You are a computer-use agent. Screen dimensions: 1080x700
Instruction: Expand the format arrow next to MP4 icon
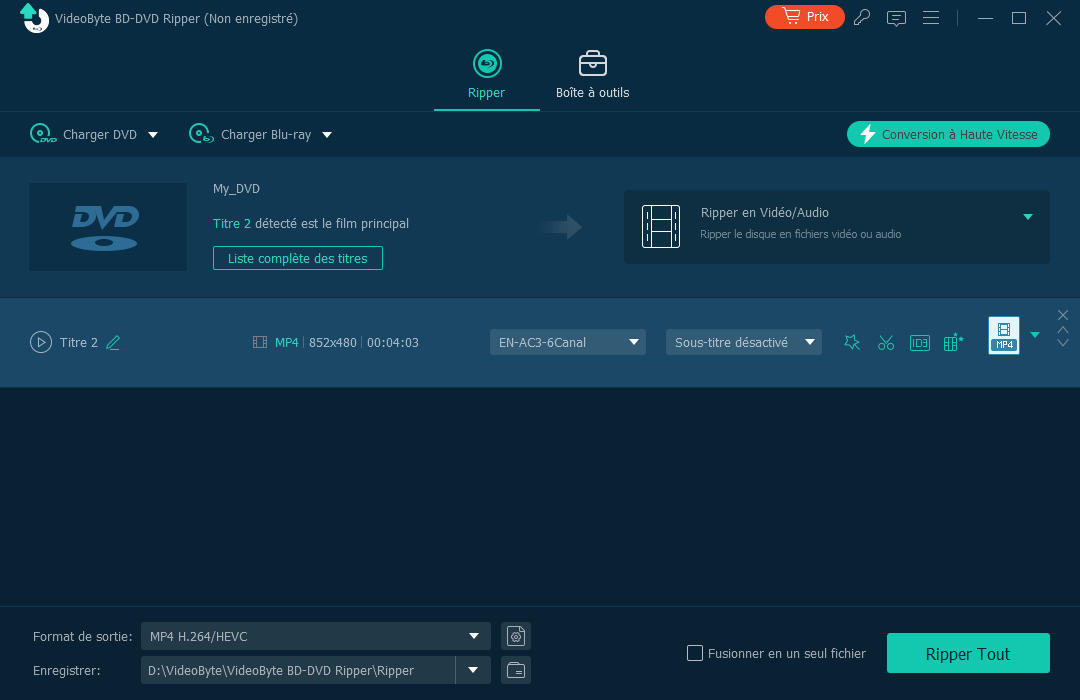(x=1035, y=335)
